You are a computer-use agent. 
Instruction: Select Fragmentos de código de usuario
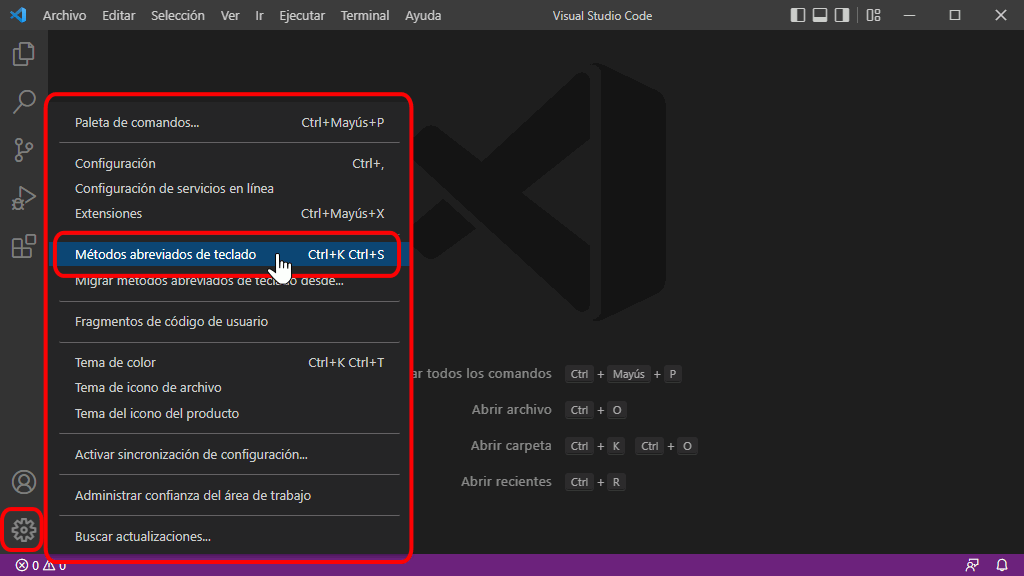229,321
